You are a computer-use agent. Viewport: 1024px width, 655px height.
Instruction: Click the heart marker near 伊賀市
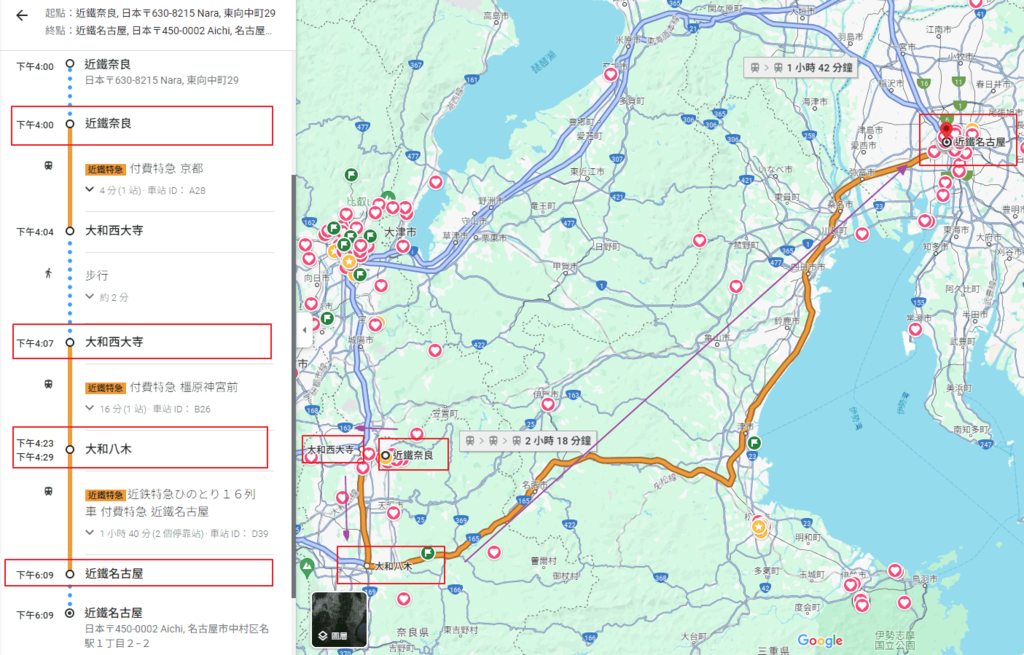coord(548,404)
